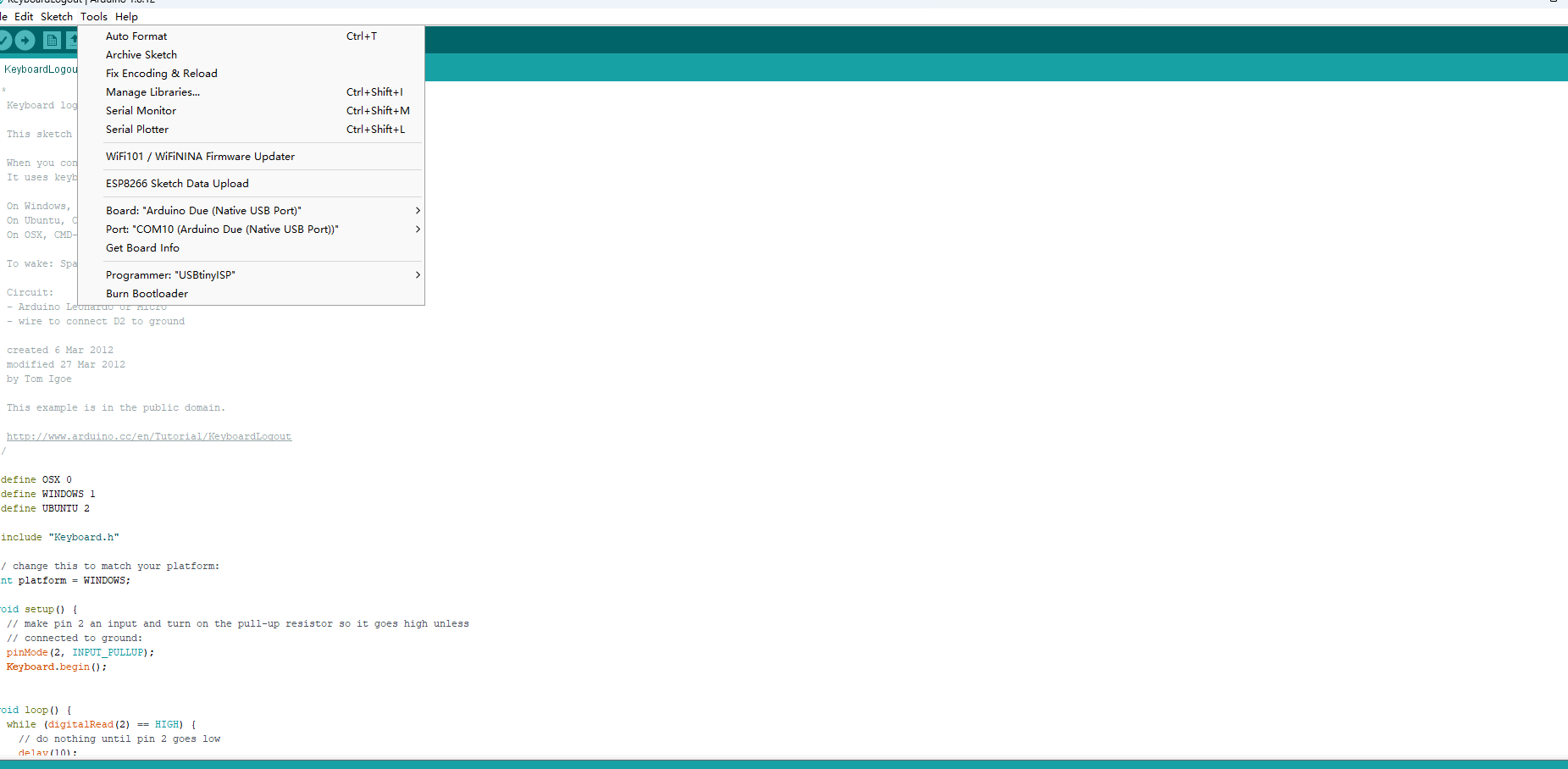Open the Help menu
The height and width of the screenshot is (769, 1568).
click(126, 16)
